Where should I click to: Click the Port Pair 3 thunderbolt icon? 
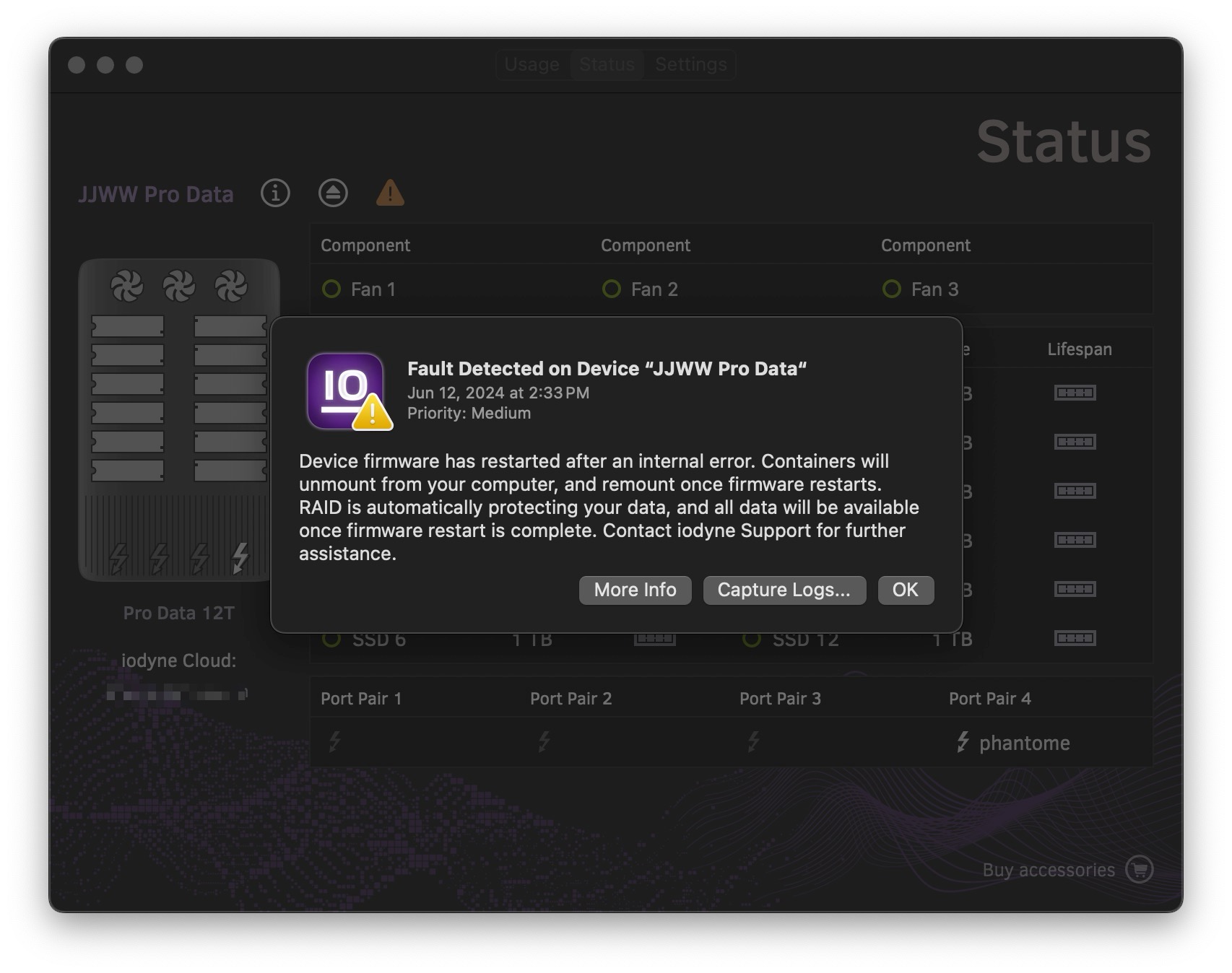(753, 741)
